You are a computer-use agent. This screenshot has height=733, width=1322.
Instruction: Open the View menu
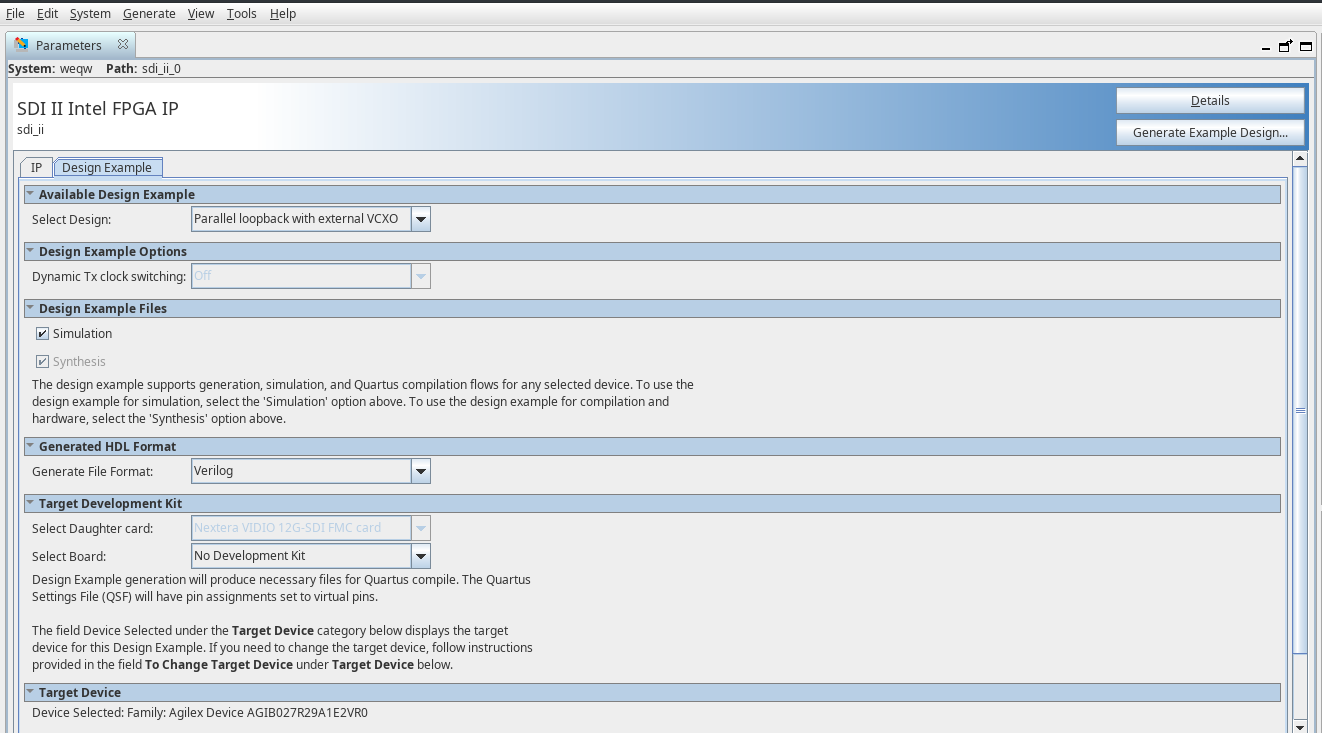click(x=201, y=14)
